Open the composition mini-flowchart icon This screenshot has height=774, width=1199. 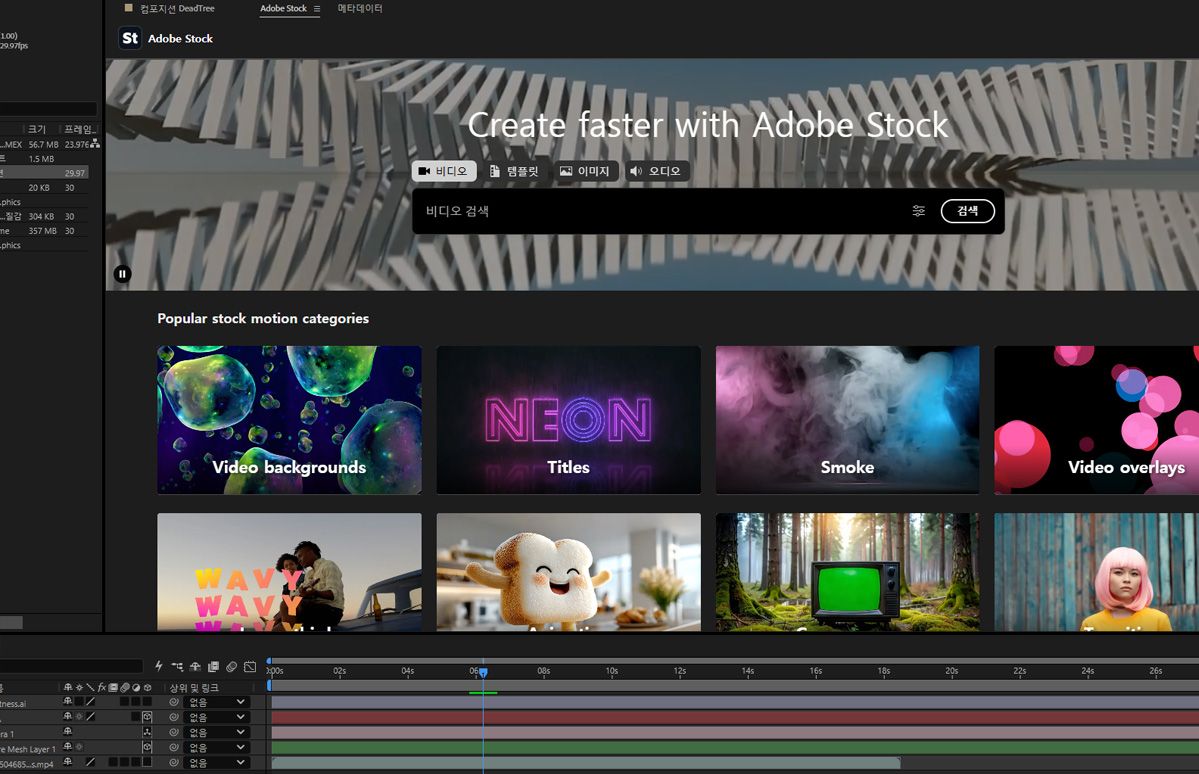coord(177,666)
